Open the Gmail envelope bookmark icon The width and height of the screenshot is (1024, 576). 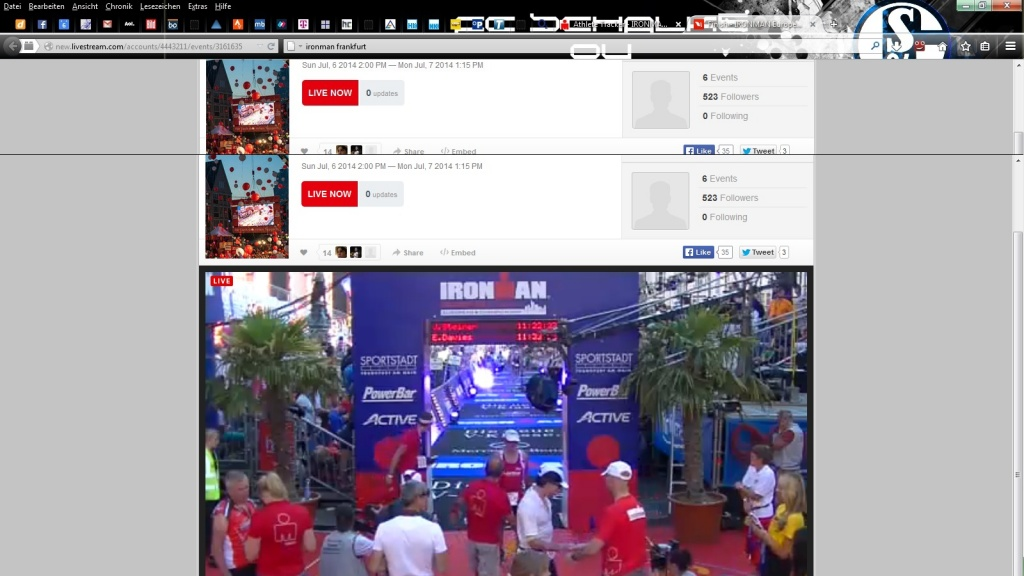108,24
